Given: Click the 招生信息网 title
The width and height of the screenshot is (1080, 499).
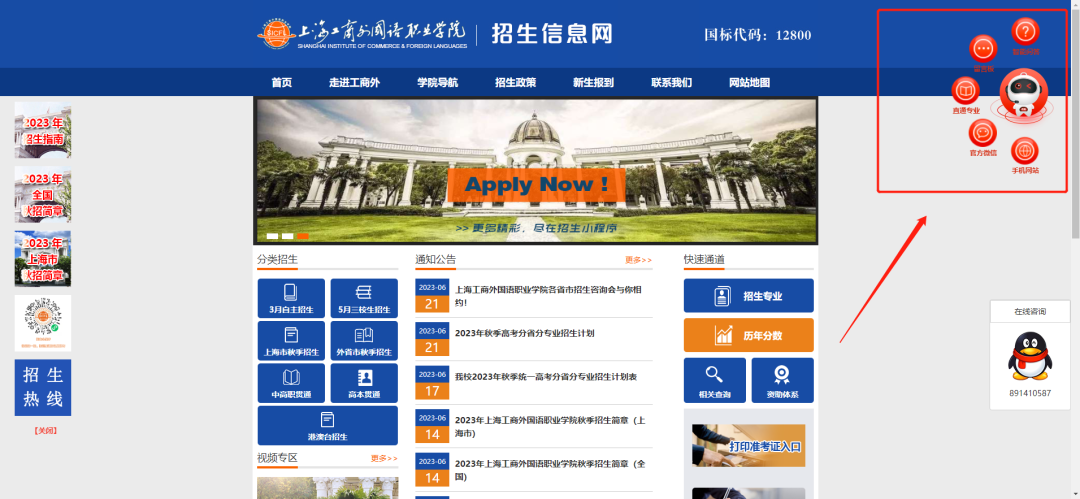Looking at the screenshot, I should click(552, 34).
